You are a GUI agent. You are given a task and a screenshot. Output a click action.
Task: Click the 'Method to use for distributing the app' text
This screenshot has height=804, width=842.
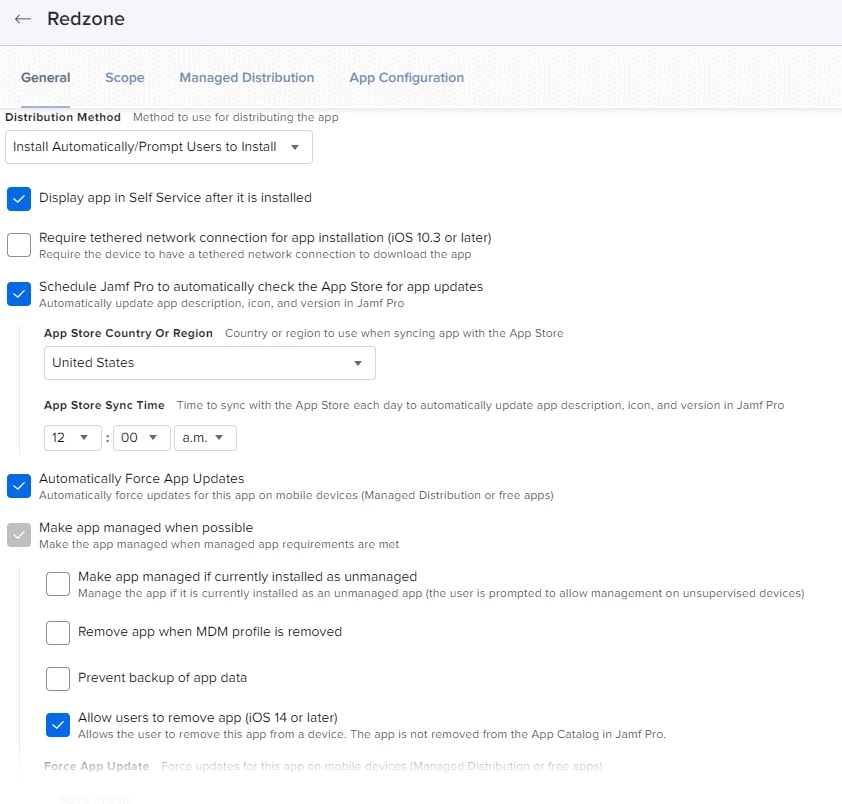pos(236,117)
